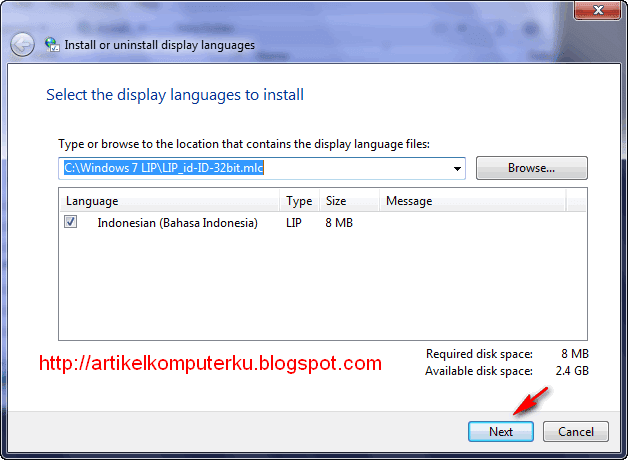The height and width of the screenshot is (460, 628).
Task: Click the Message column header
Action: pos(473,201)
